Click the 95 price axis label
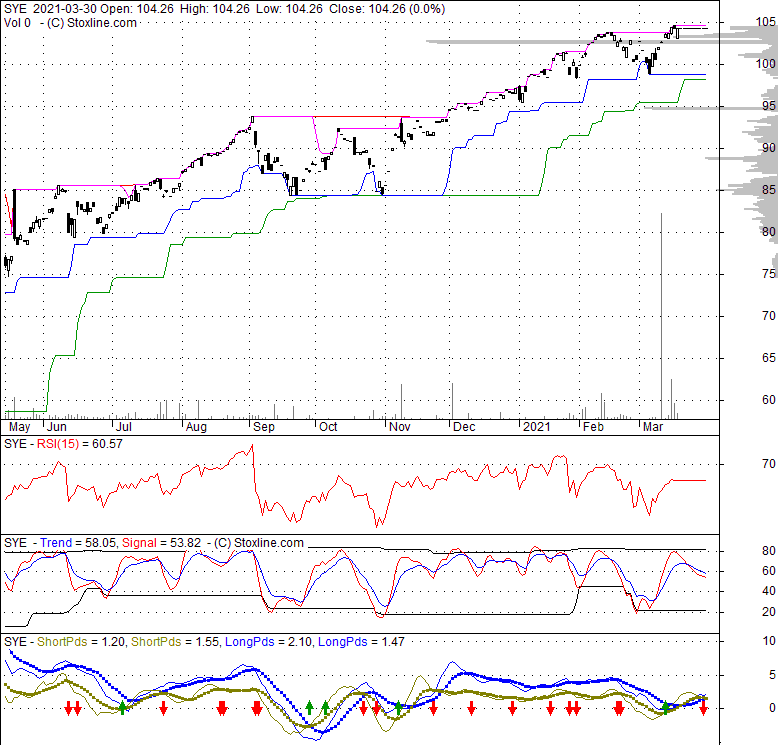The height and width of the screenshot is (745, 780). (769, 106)
